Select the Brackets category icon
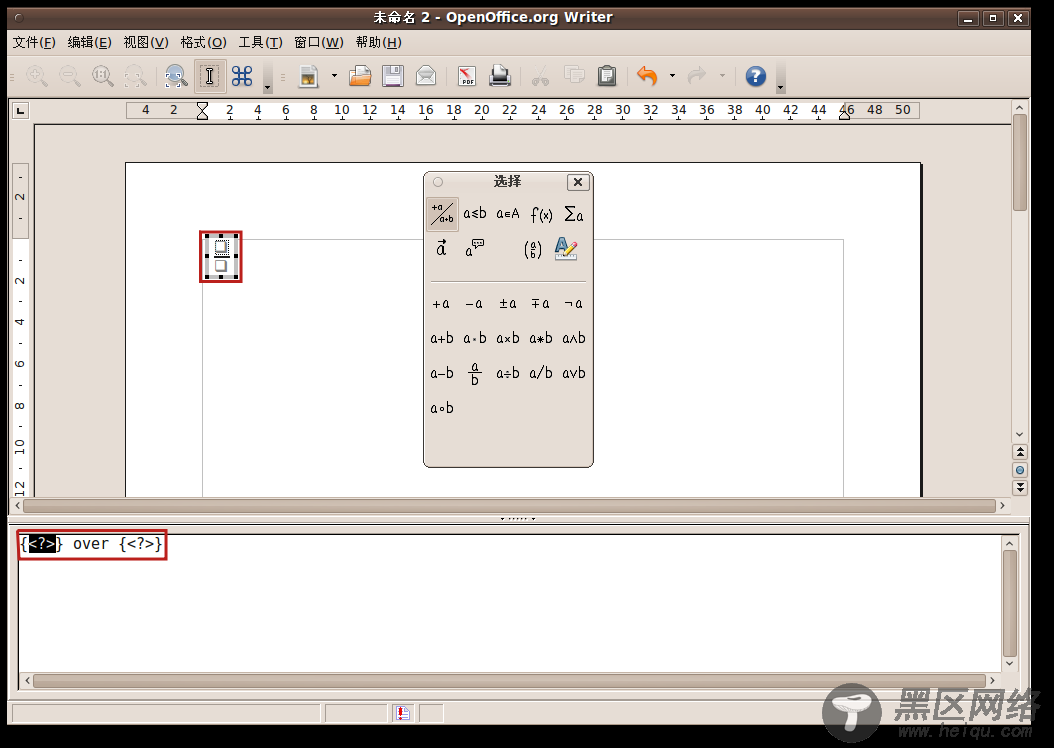The width and height of the screenshot is (1054, 748). pos(532,250)
